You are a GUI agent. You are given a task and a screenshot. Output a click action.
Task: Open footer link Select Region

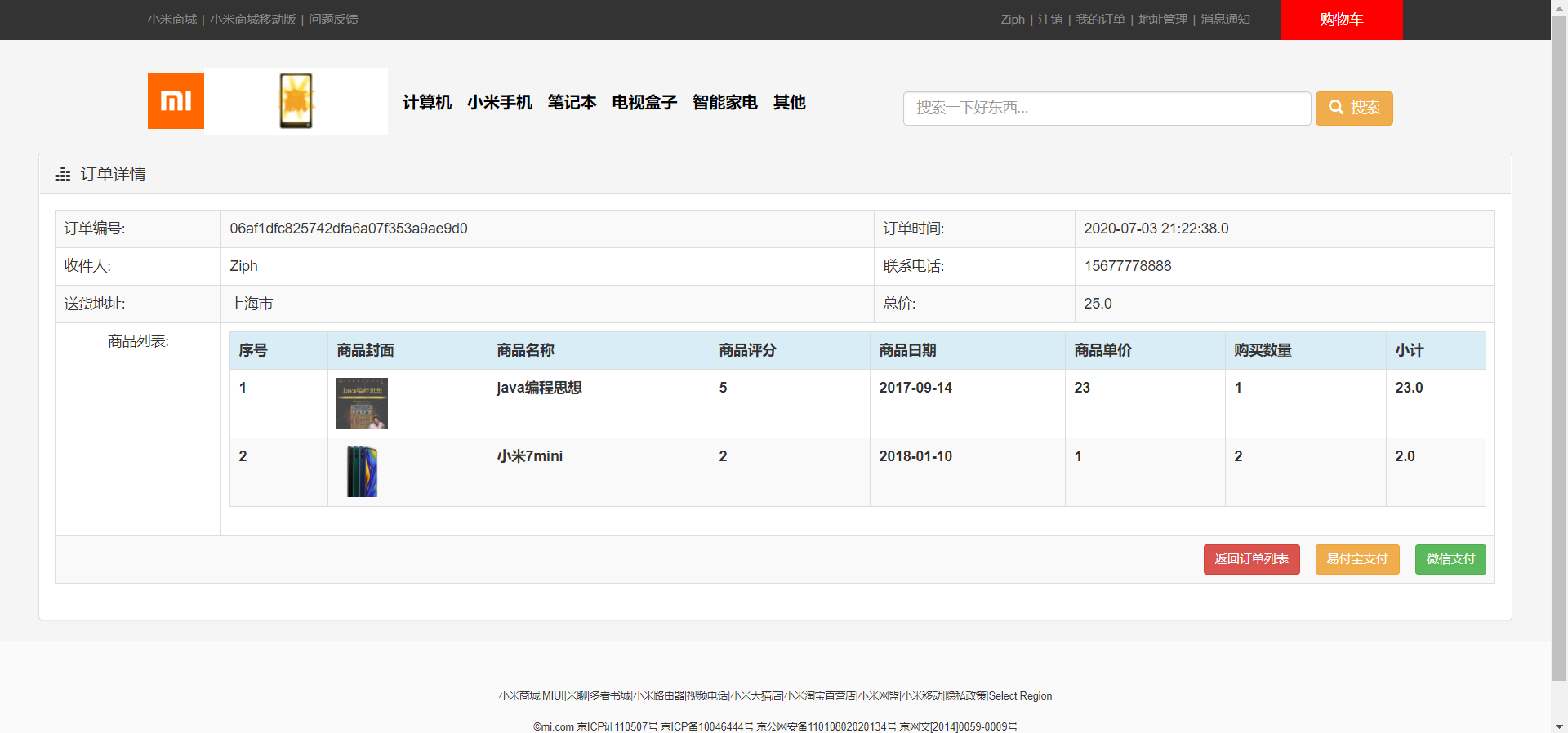[1020, 696]
